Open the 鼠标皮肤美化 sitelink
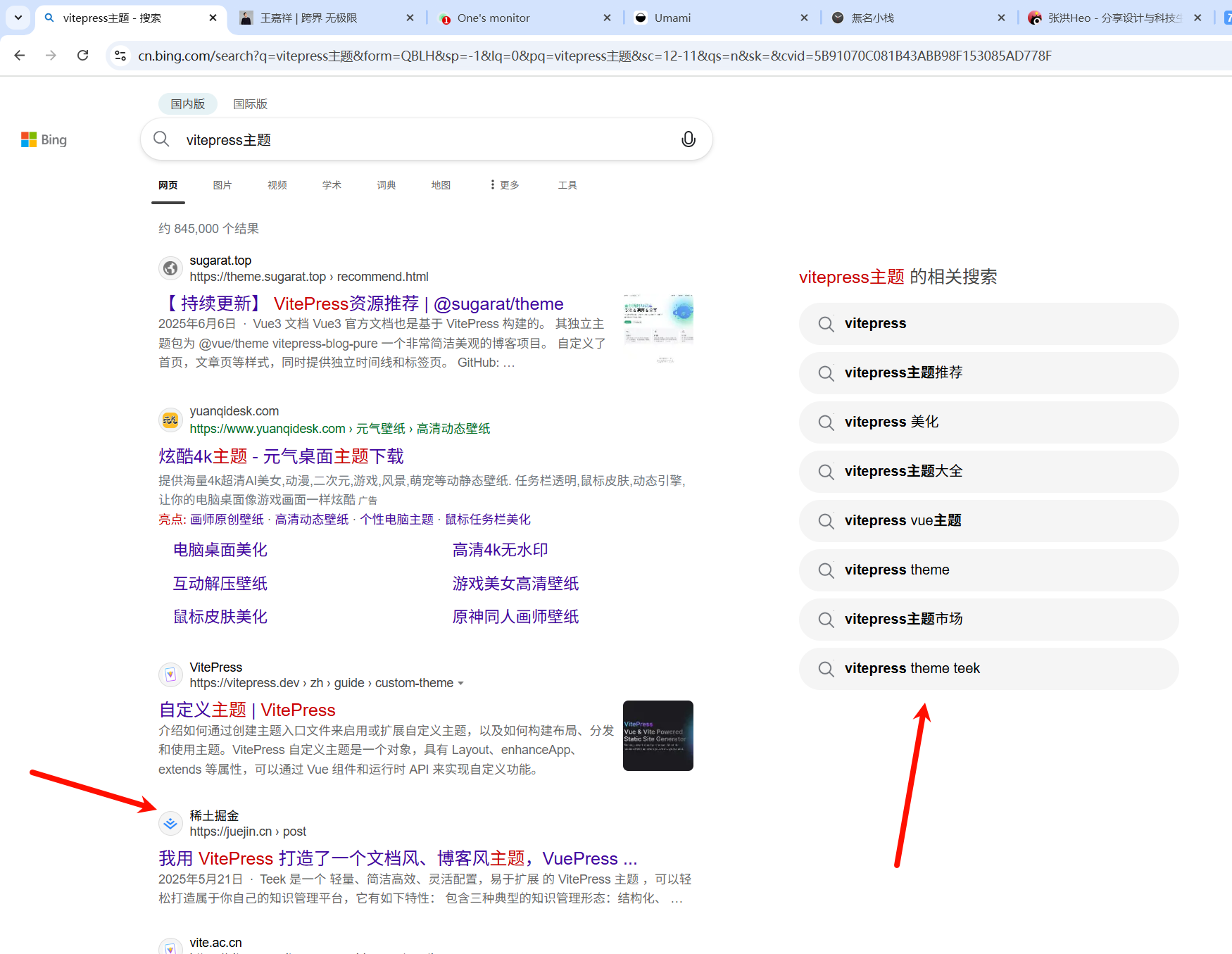Screen dimensions: 1232x954 [x=220, y=617]
